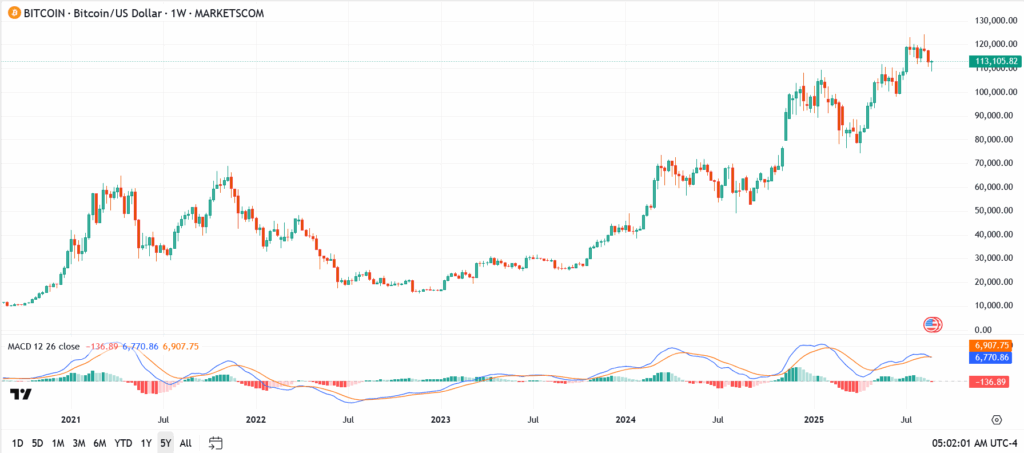The height and width of the screenshot is (453, 1024).
Task: Show All time range data
Action: point(185,443)
